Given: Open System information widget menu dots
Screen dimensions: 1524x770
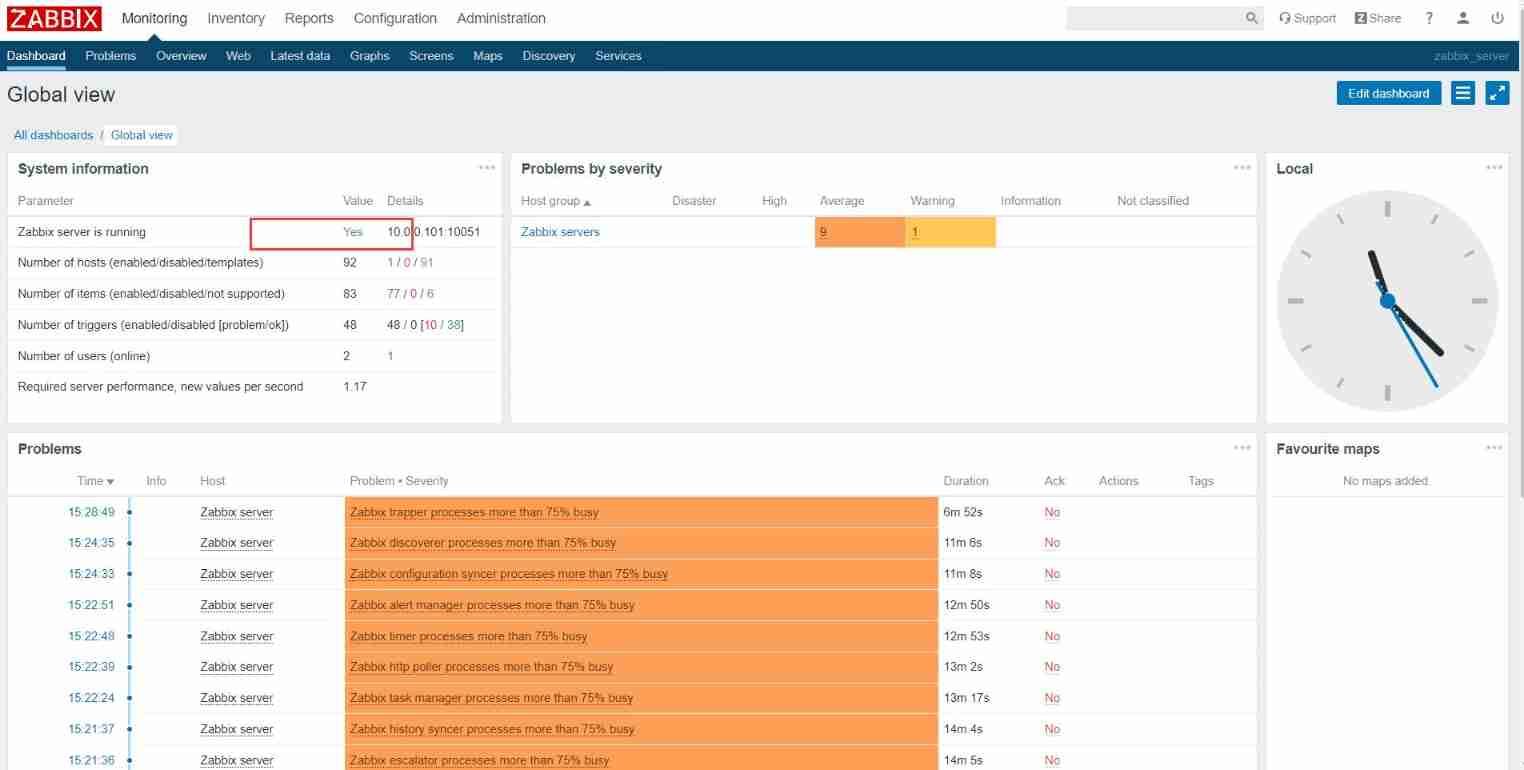Looking at the screenshot, I should point(487,168).
